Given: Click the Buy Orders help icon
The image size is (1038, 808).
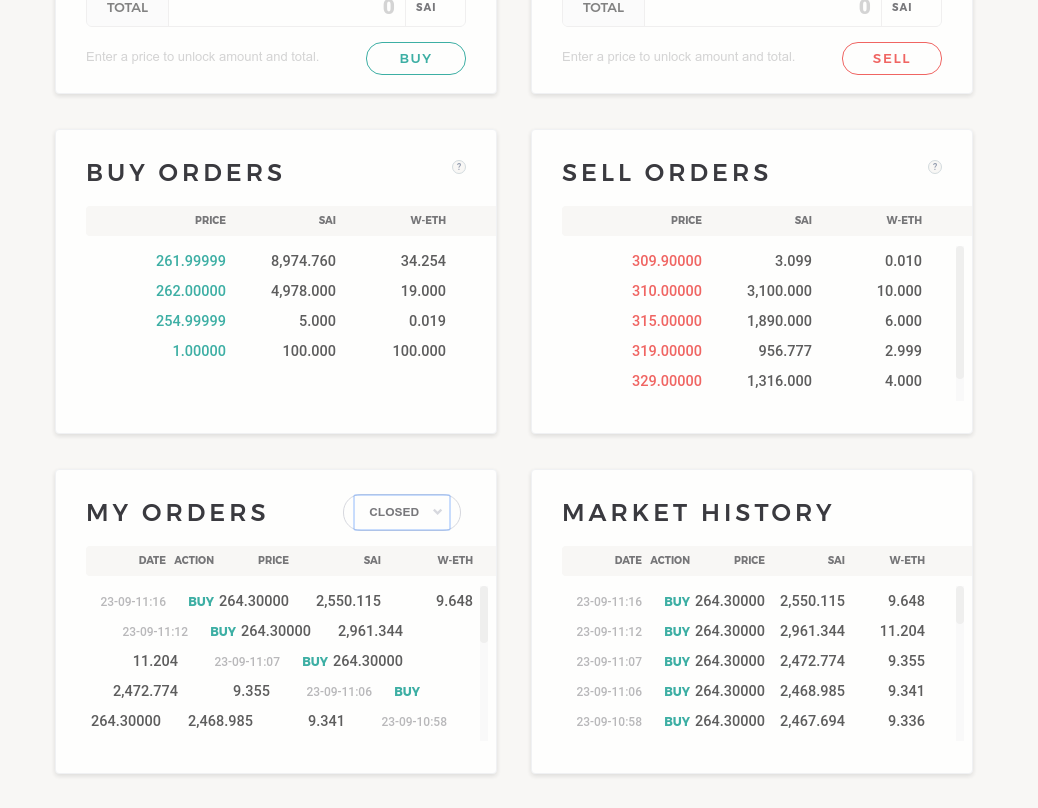Looking at the screenshot, I should tap(459, 167).
